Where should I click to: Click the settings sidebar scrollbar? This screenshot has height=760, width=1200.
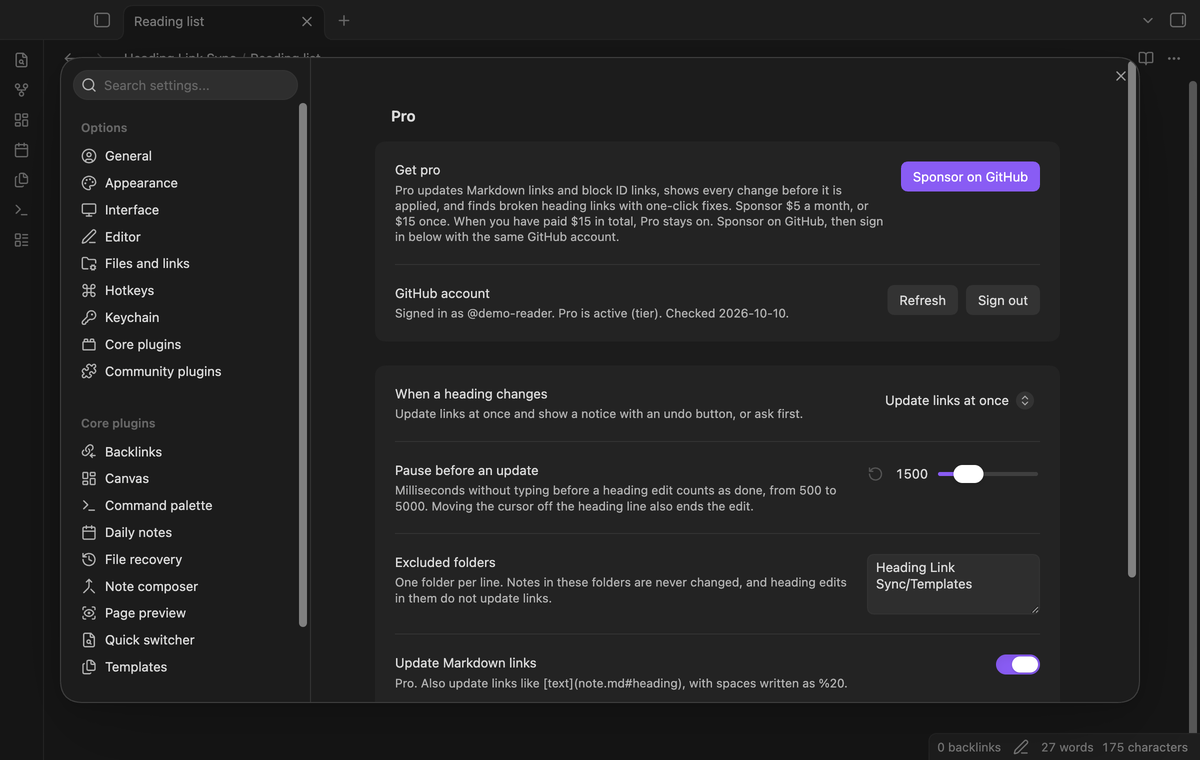click(x=303, y=365)
